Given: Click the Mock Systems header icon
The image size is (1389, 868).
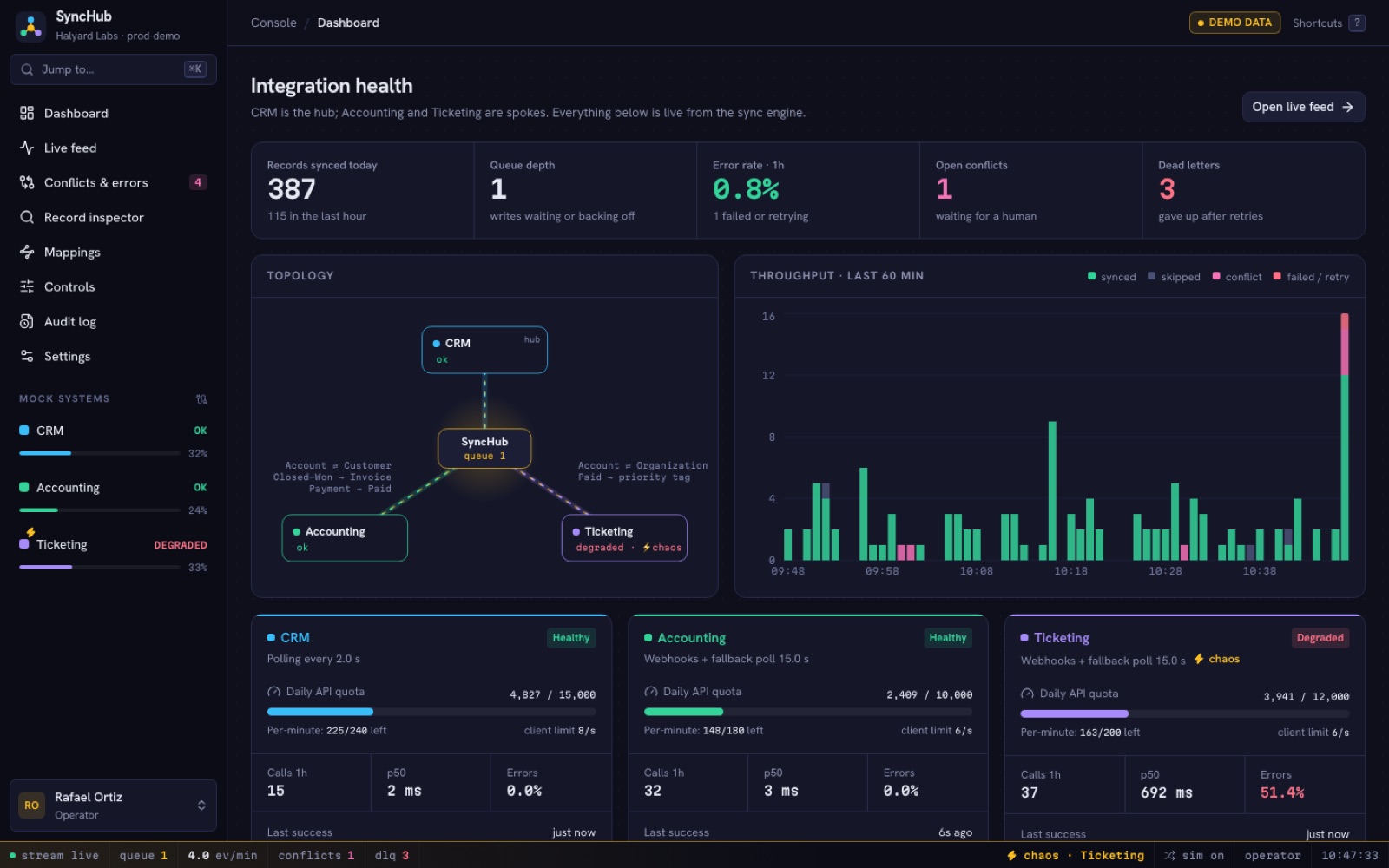Looking at the screenshot, I should [x=201, y=399].
